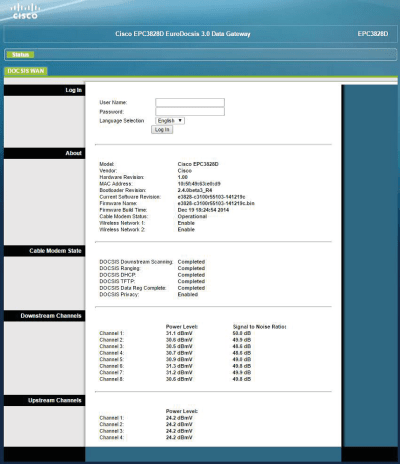Click the 'EPC3828D' label in the header
Image resolution: width=400 pixels, height=464 pixels.
pos(373,34)
